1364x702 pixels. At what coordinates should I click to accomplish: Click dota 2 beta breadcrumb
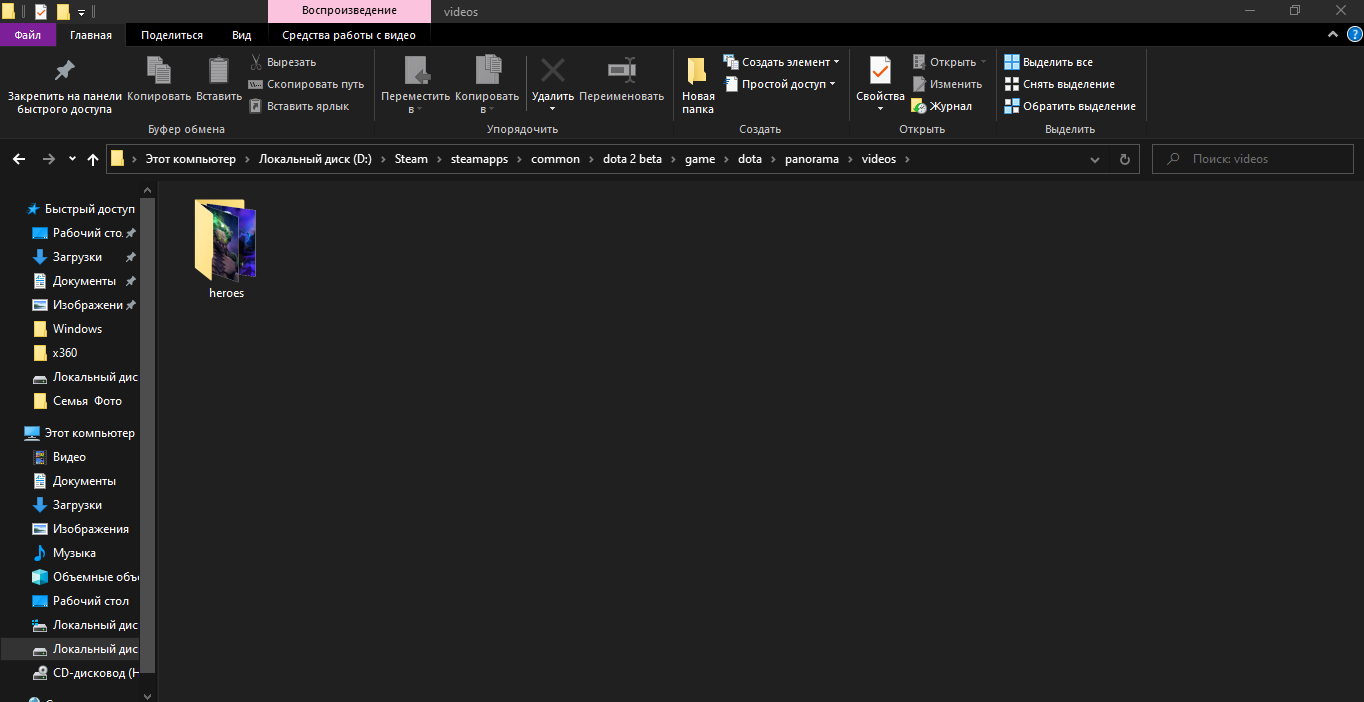(632, 159)
